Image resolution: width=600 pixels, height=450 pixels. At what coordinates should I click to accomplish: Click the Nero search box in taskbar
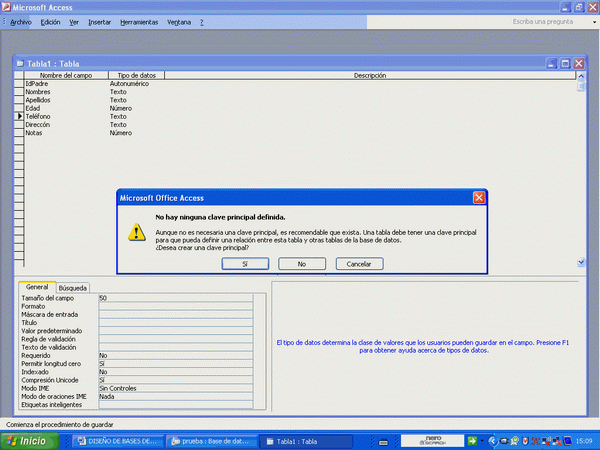tap(433, 441)
